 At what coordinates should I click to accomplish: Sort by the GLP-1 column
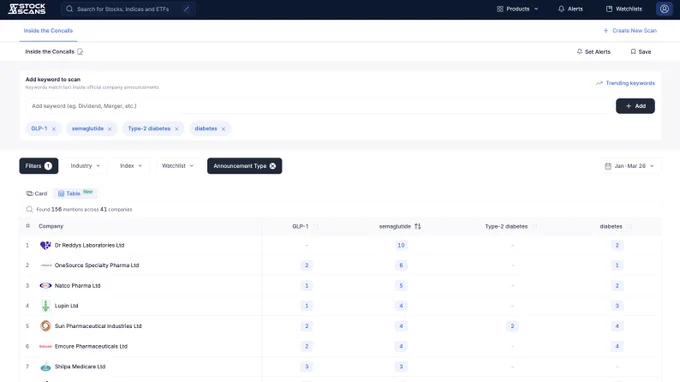(x=316, y=226)
